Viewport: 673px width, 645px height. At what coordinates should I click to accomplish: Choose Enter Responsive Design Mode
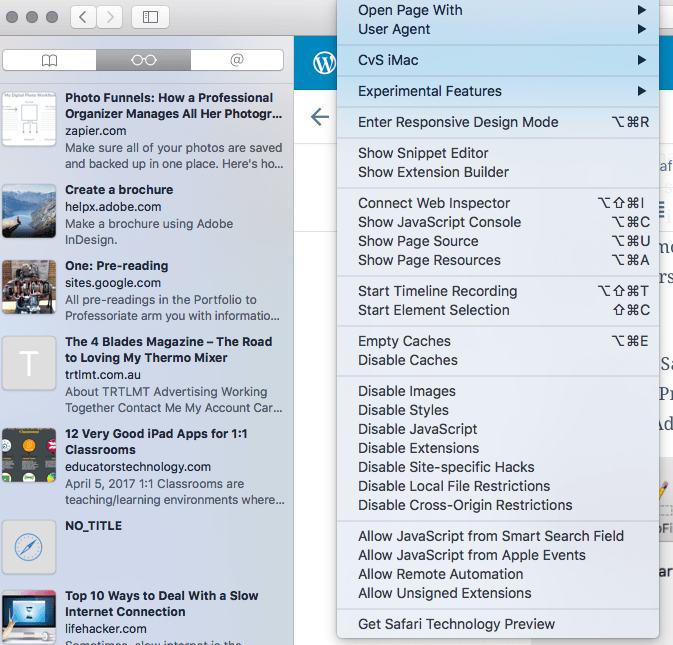point(458,122)
